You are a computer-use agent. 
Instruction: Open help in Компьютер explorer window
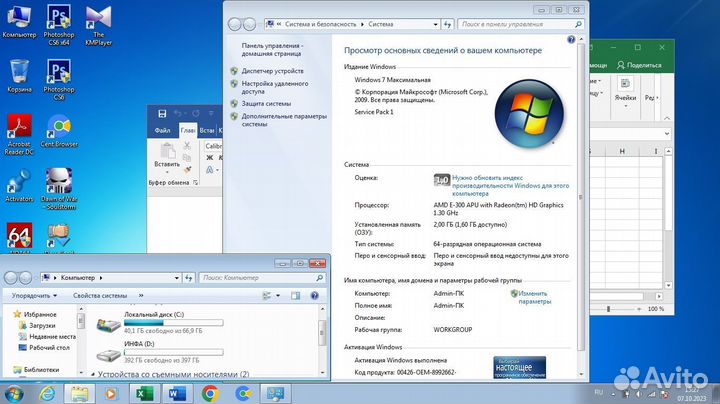pos(315,296)
